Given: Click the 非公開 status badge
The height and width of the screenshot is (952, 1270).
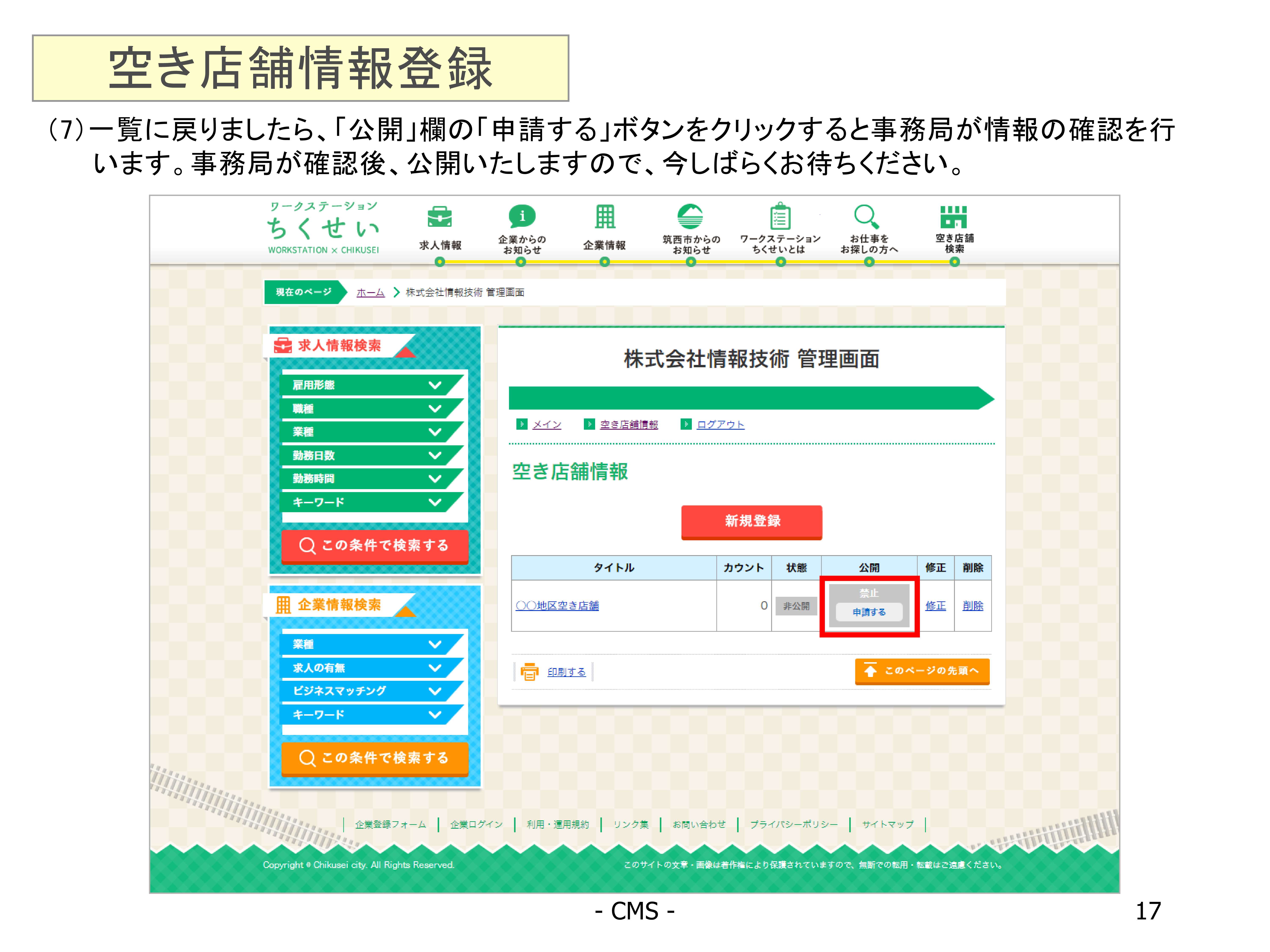Looking at the screenshot, I should click(x=796, y=606).
